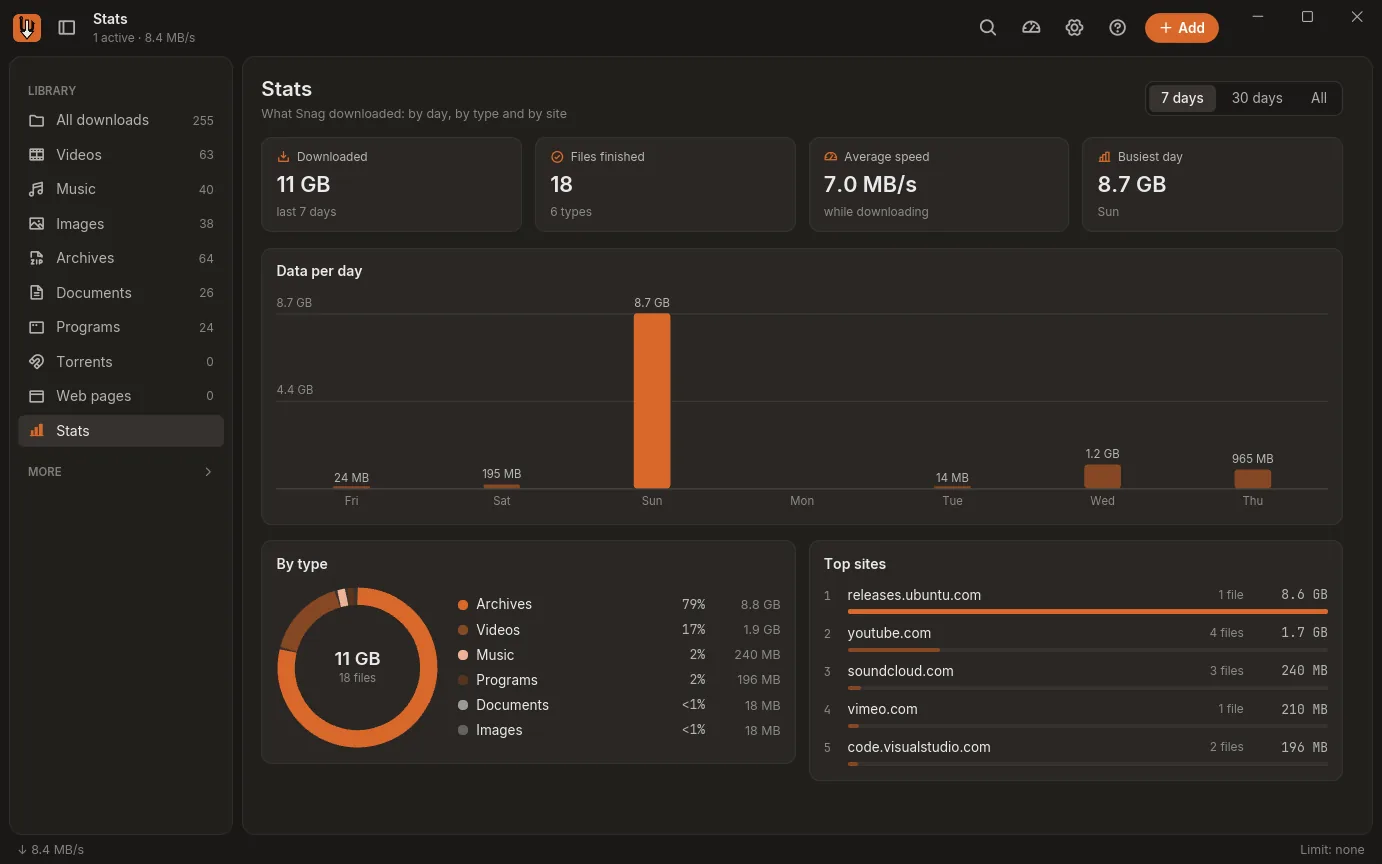This screenshot has width=1382, height=864.
Task: Select the Thu 965 MB bar
Action: (1253, 479)
